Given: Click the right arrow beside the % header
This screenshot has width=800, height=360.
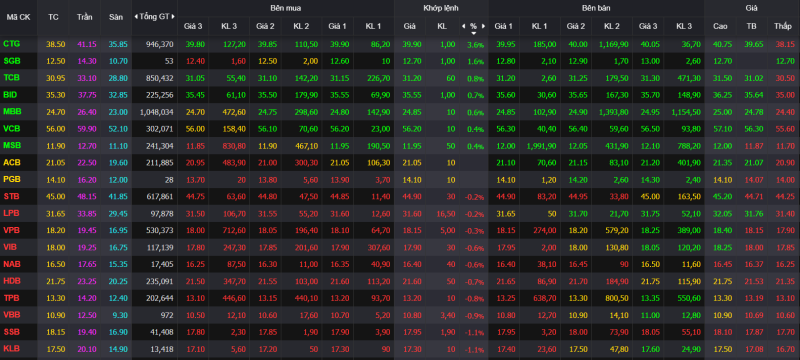Looking at the screenshot, I should (x=483, y=26).
